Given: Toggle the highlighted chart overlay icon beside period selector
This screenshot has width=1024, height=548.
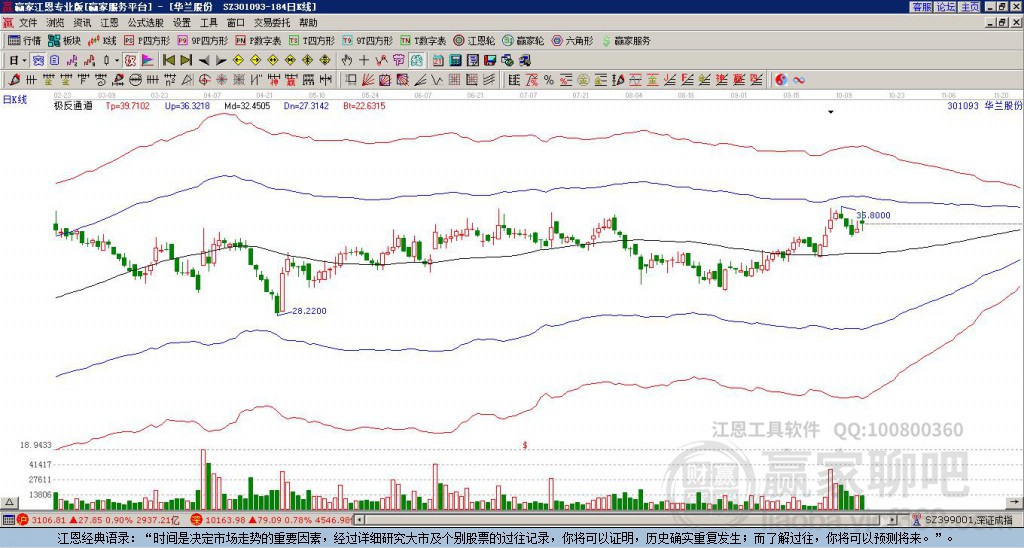Looking at the screenshot, I should (x=39, y=61).
